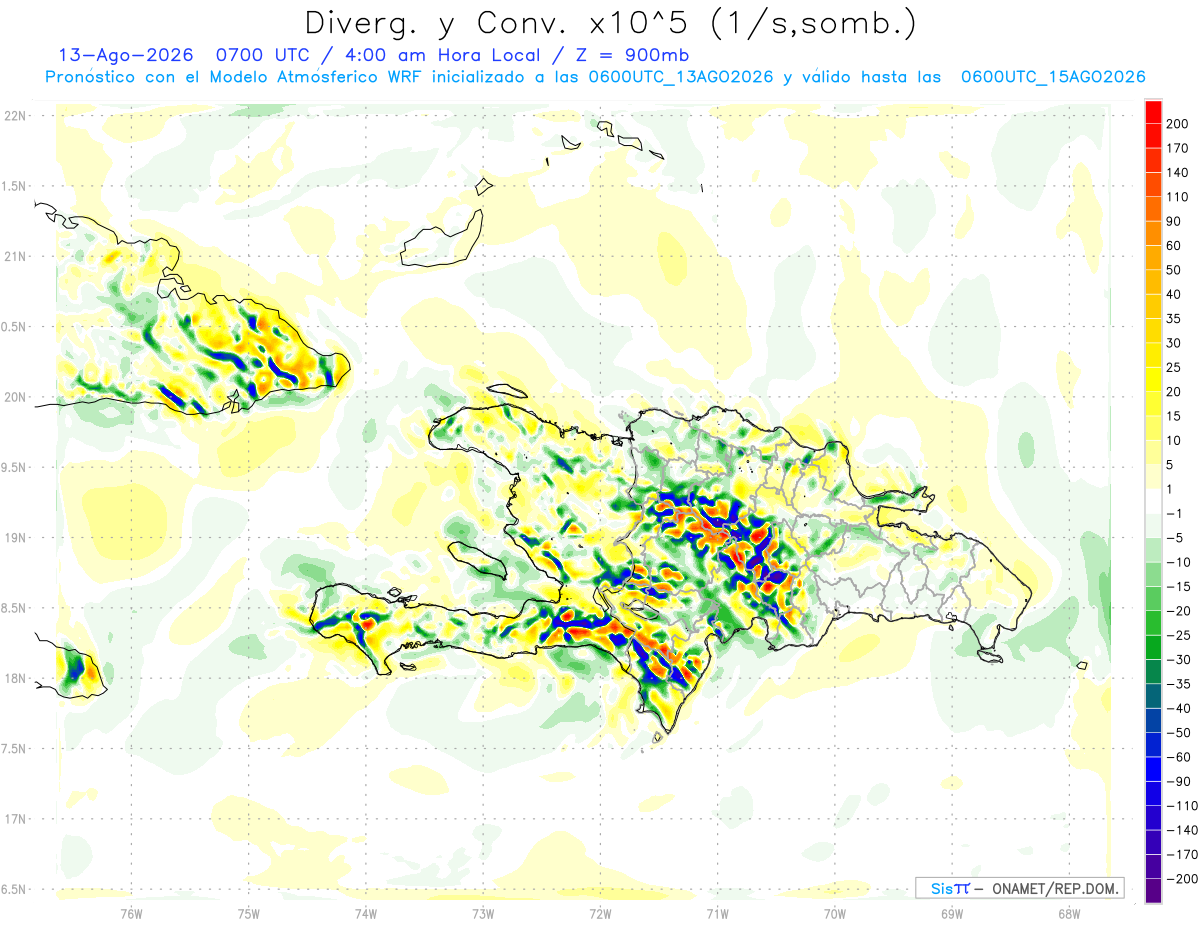Click the '73W' longitude label
The image size is (1200, 927).
pos(483,914)
